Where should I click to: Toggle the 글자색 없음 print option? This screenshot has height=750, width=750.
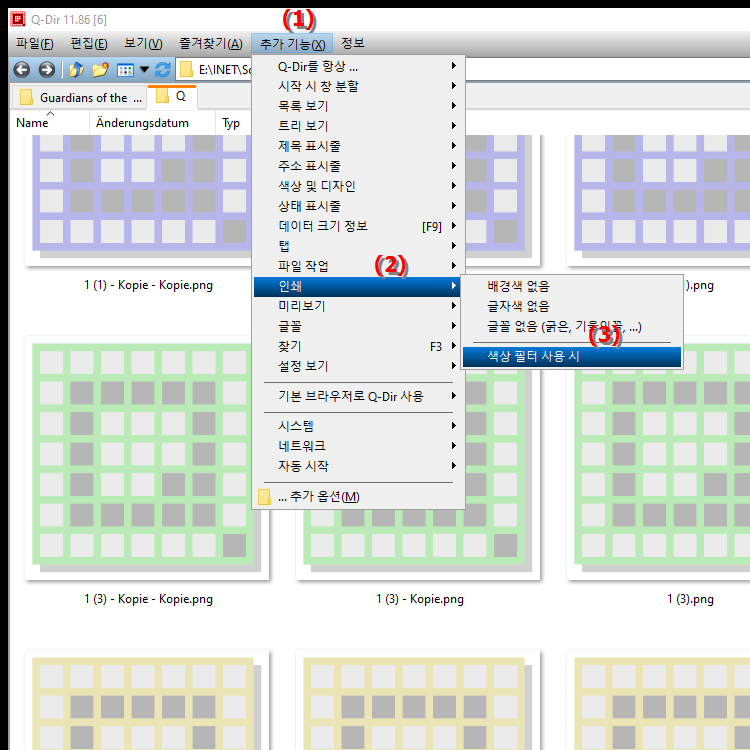coord(572,307)
